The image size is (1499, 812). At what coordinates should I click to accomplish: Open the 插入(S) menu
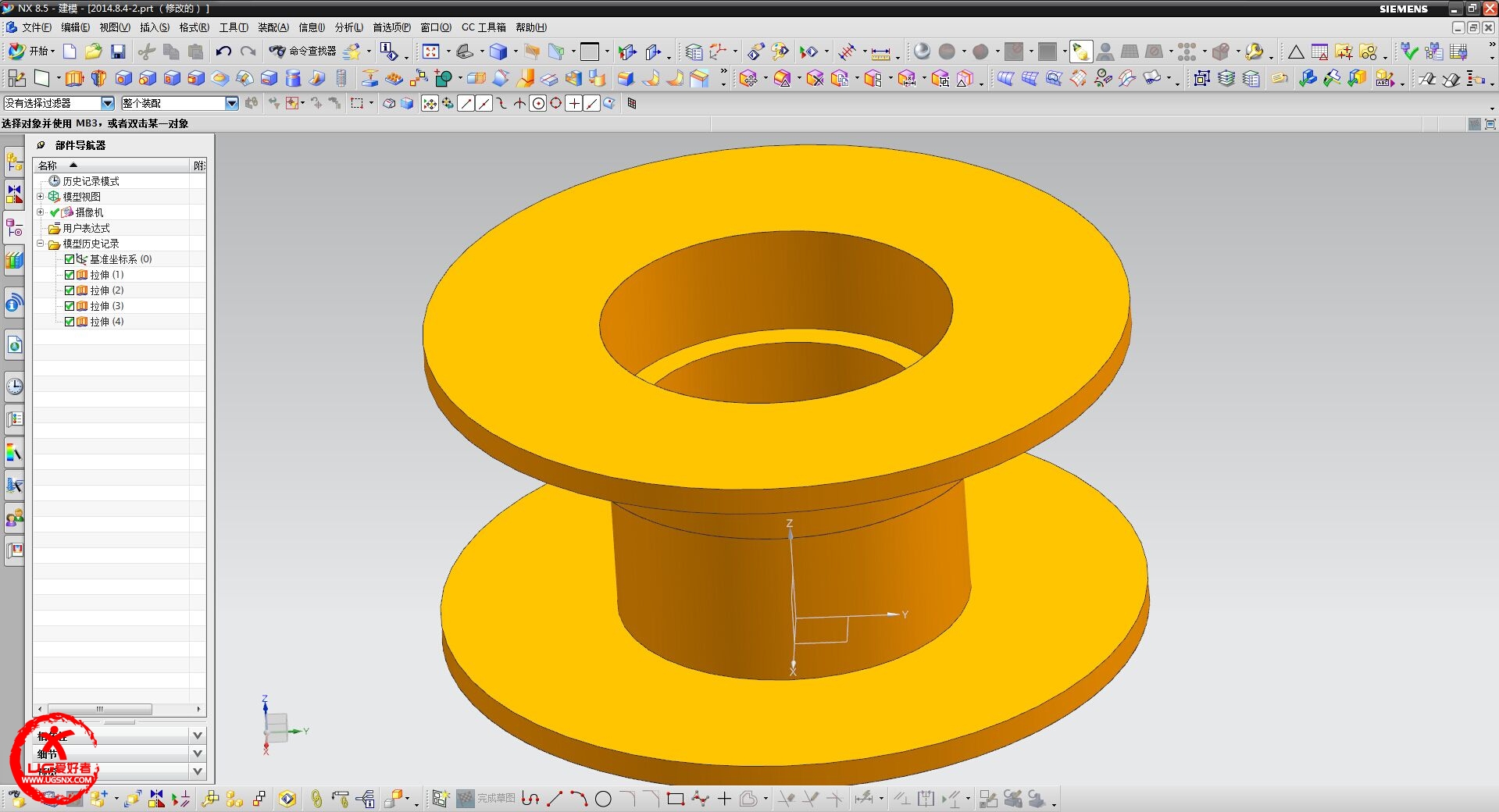point(154,27)
